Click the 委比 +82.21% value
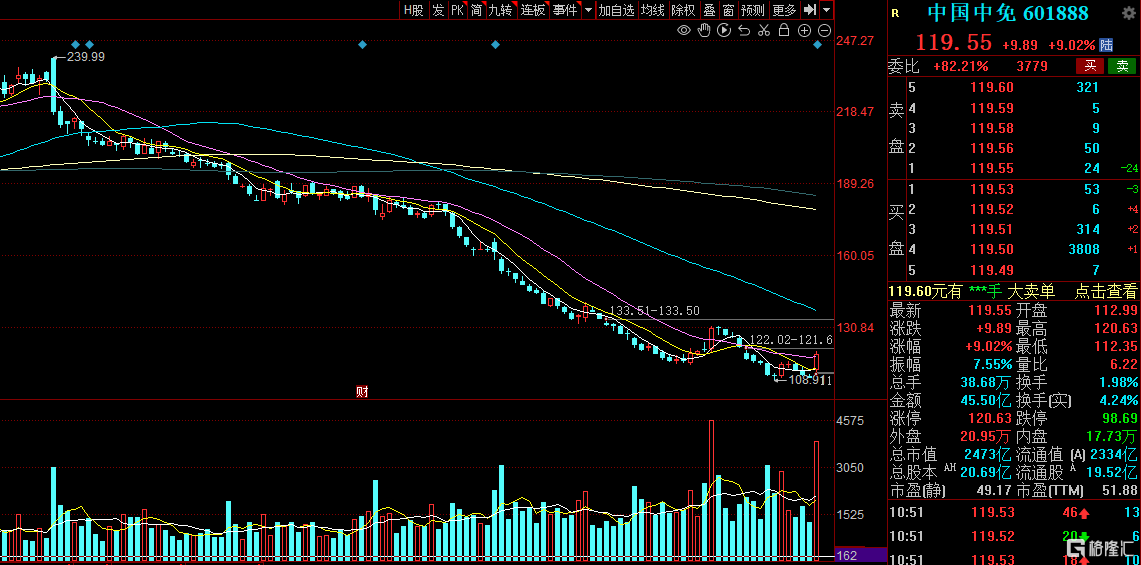This screenshot has width=1141, height=565. [961, 66]
